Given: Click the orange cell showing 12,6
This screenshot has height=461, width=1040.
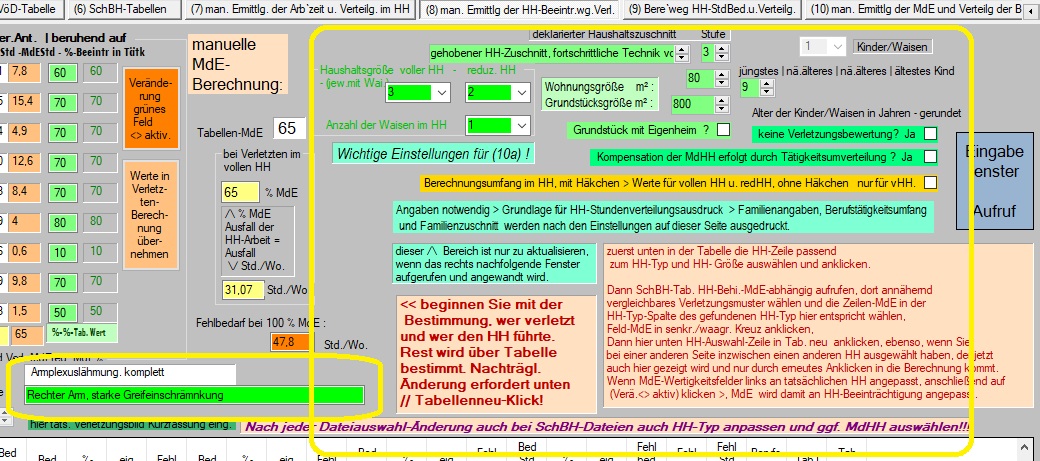Looking at the screenshot, I should [x=25, y=162].
